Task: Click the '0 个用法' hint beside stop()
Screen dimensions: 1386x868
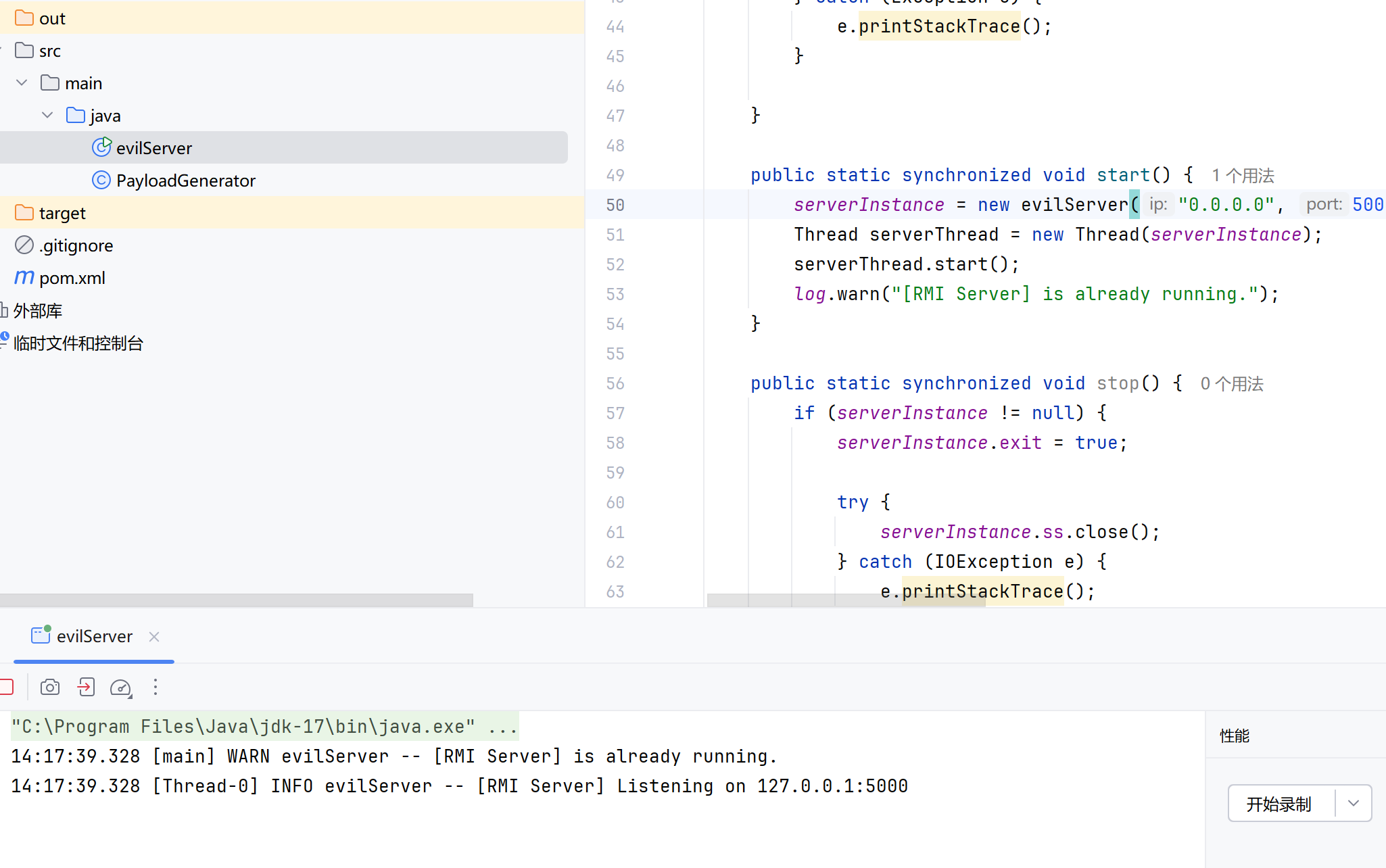Action: 1232,384
